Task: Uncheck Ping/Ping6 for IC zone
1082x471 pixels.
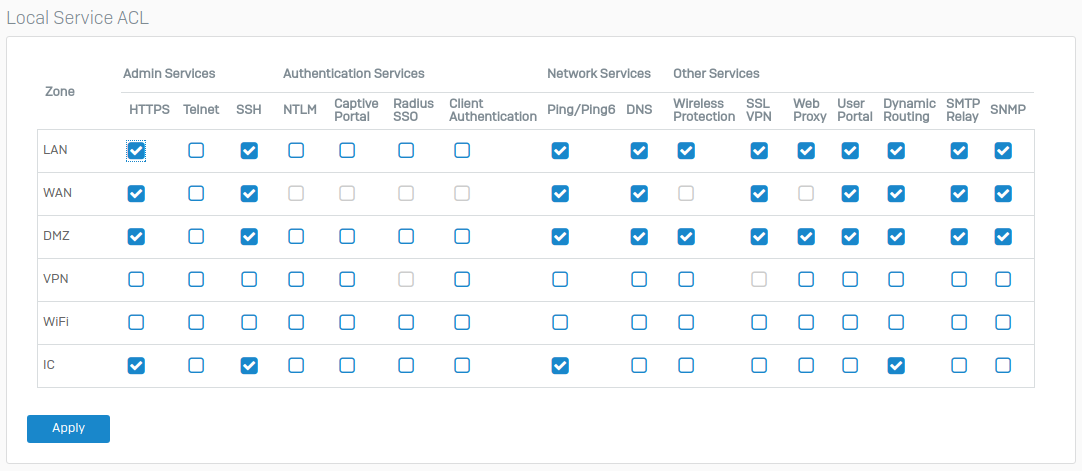Action: (x=560, y=365)
